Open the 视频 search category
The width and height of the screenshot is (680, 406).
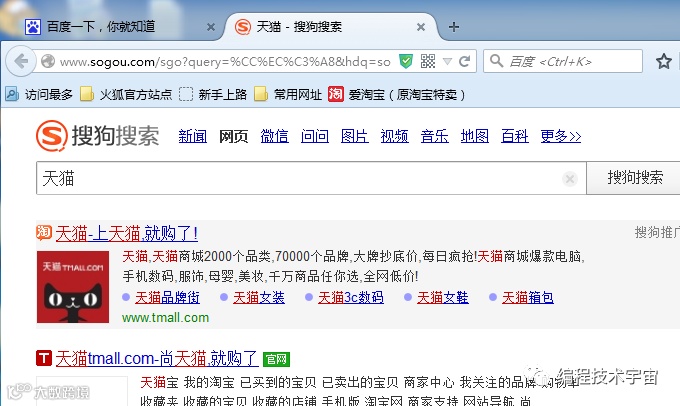click(x=395, y=136)
